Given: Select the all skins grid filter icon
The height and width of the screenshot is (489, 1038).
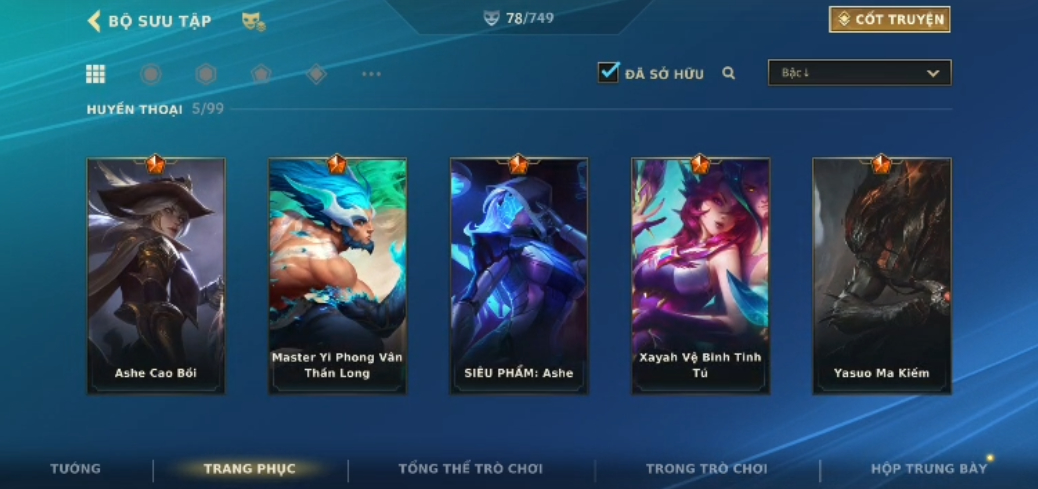Looking at the screenshot, I should [x=95, y=74].
